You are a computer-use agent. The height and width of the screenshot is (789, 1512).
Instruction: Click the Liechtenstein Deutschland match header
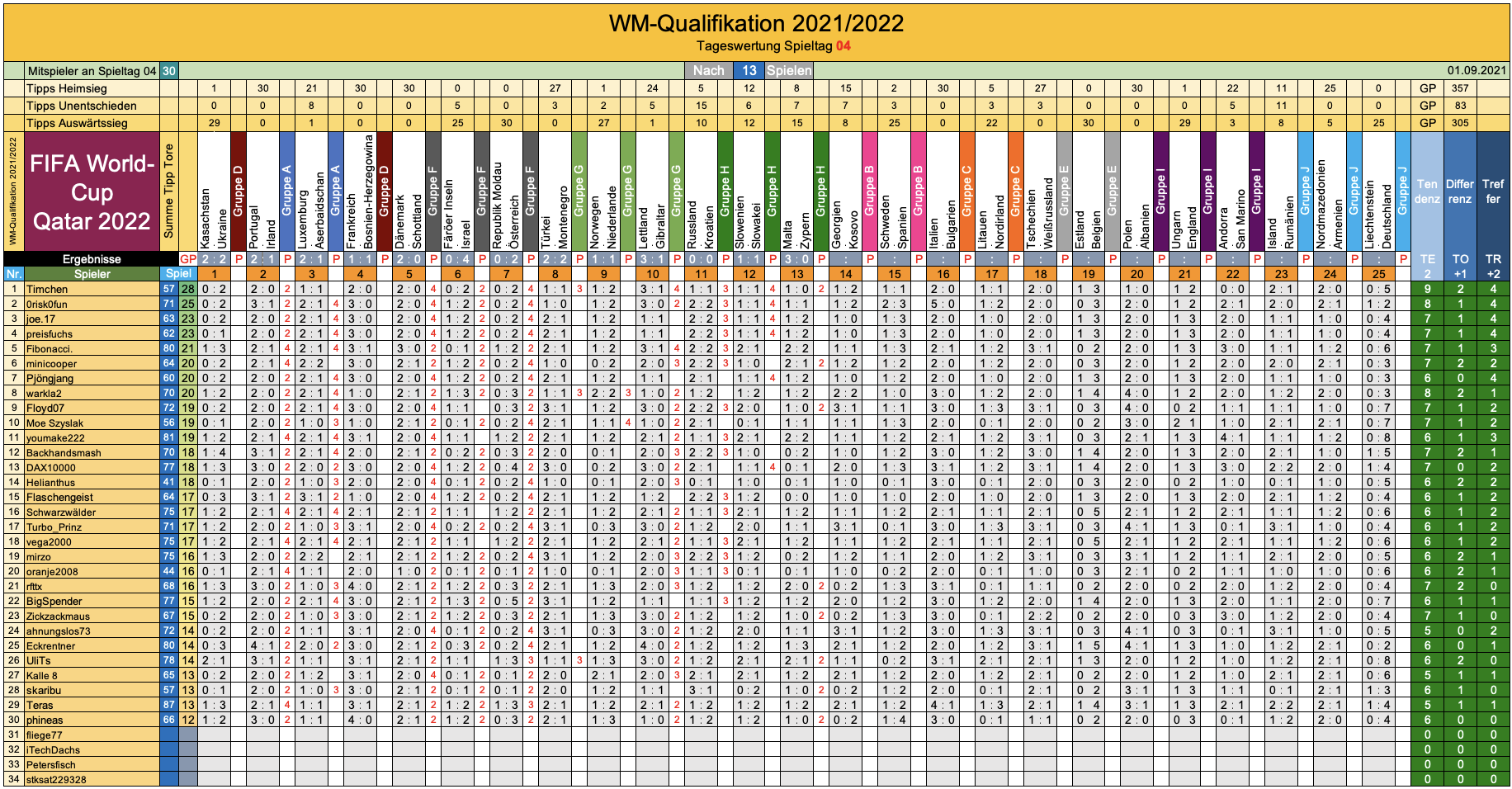pos(1379,191)
